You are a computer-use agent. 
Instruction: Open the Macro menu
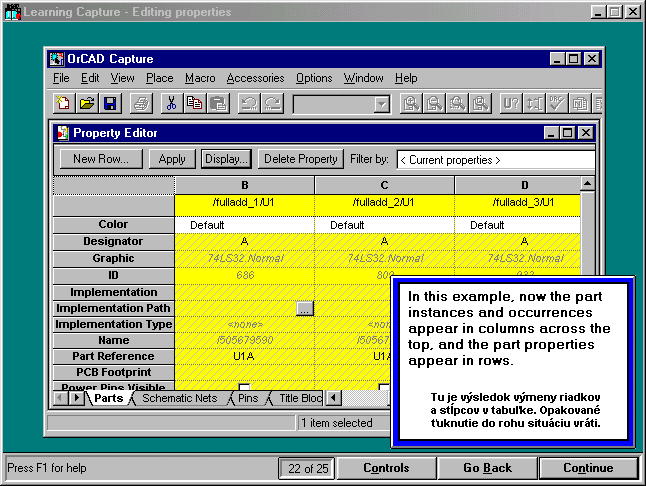(x=200, y=78)
